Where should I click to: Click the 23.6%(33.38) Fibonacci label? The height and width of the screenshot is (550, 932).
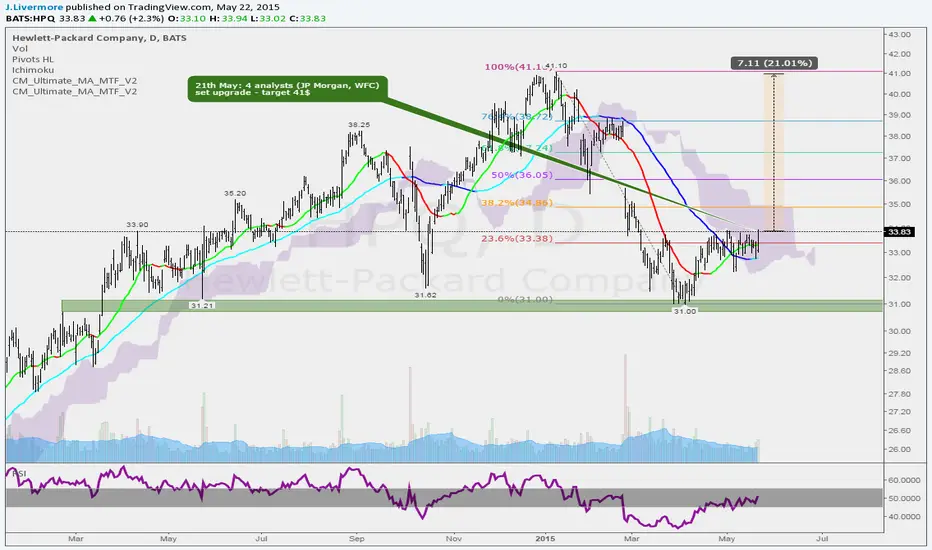click(517, 238)
